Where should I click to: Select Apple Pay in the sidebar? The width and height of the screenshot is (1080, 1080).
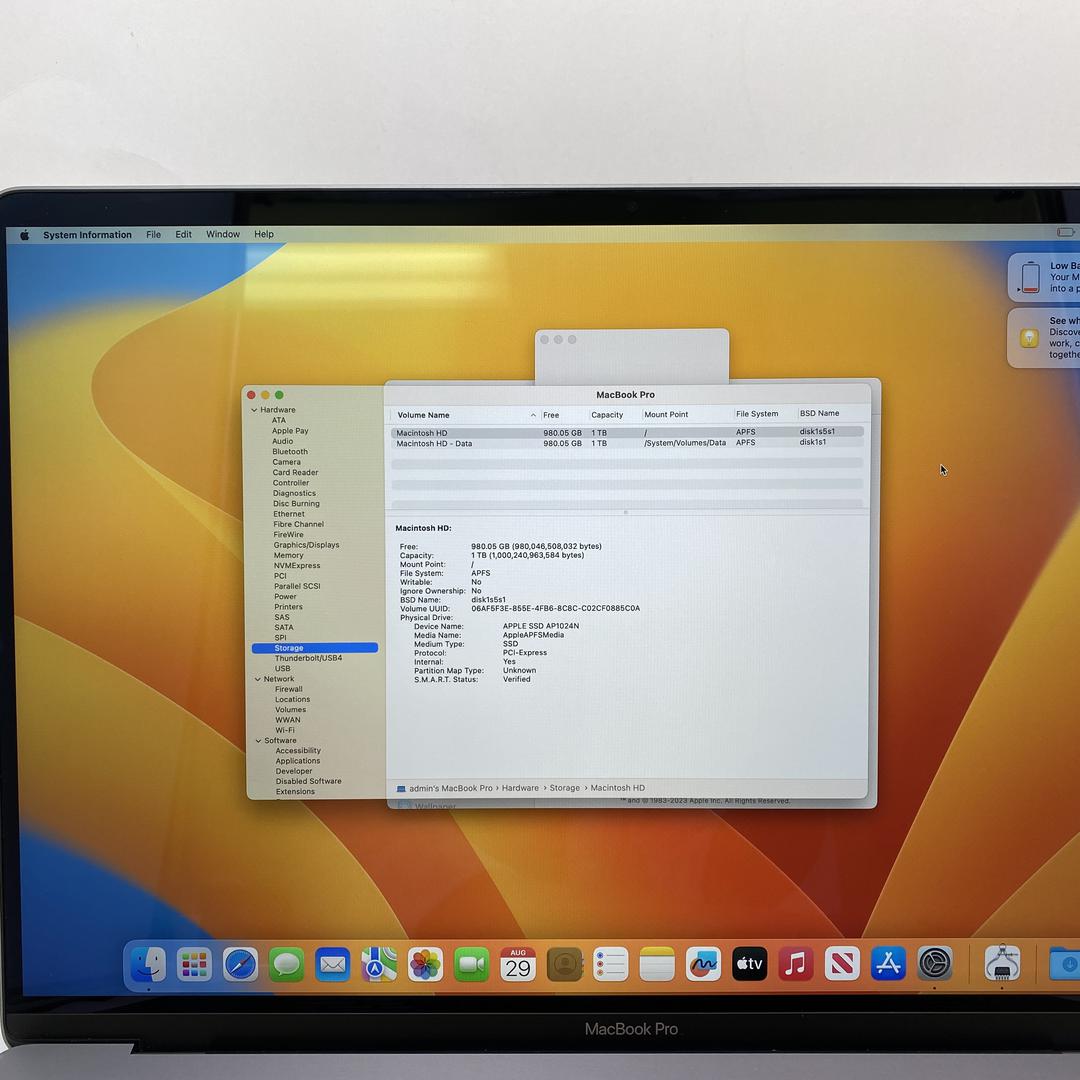[x=290, y=431]
